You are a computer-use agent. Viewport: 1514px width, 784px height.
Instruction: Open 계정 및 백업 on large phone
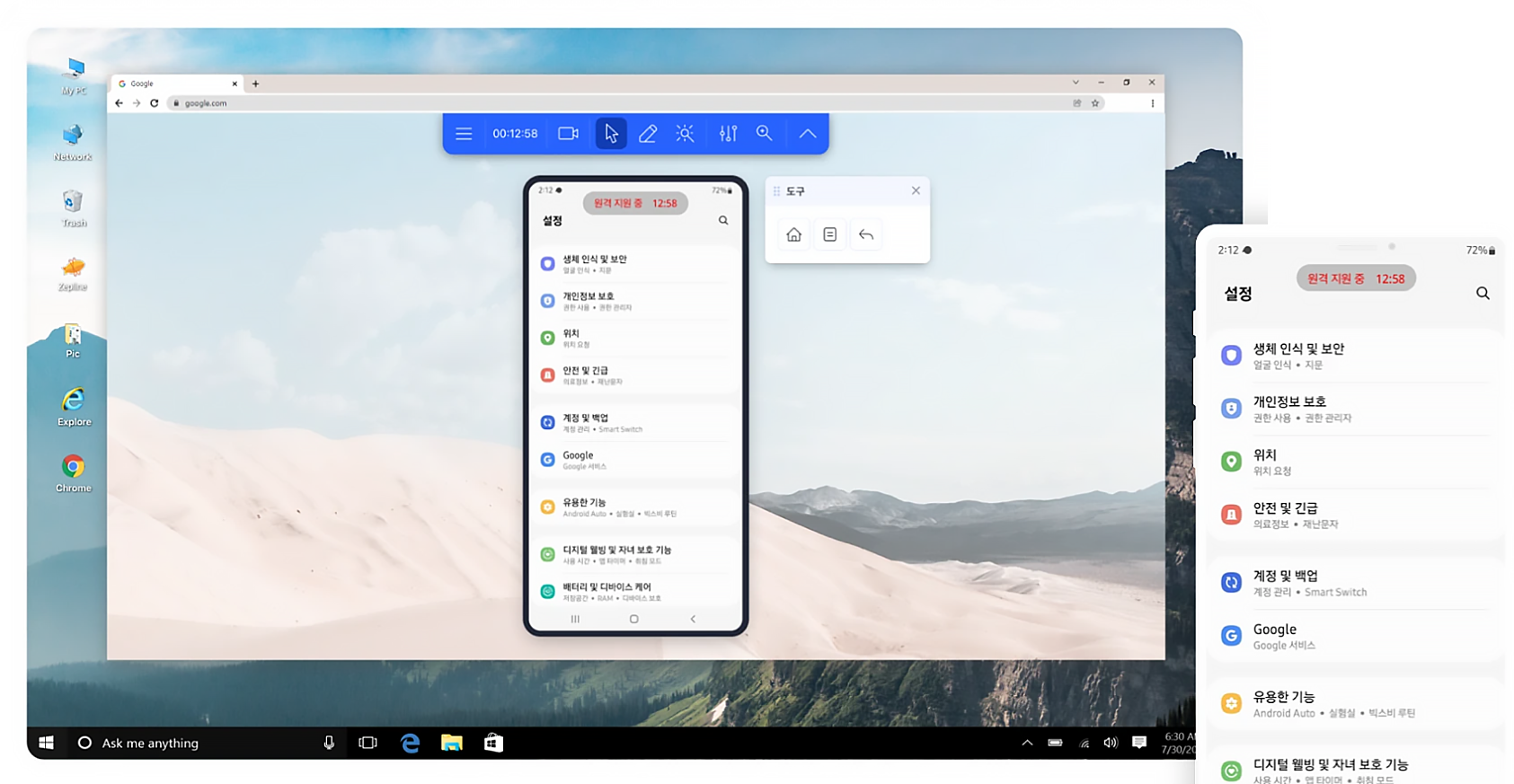(1357, 583)
